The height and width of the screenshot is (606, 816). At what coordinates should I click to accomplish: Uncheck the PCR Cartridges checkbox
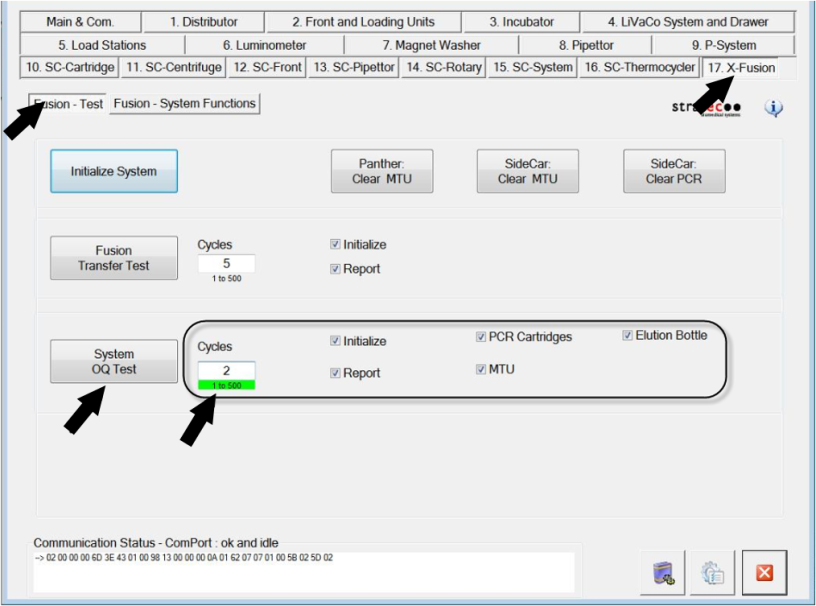(481, 337)
